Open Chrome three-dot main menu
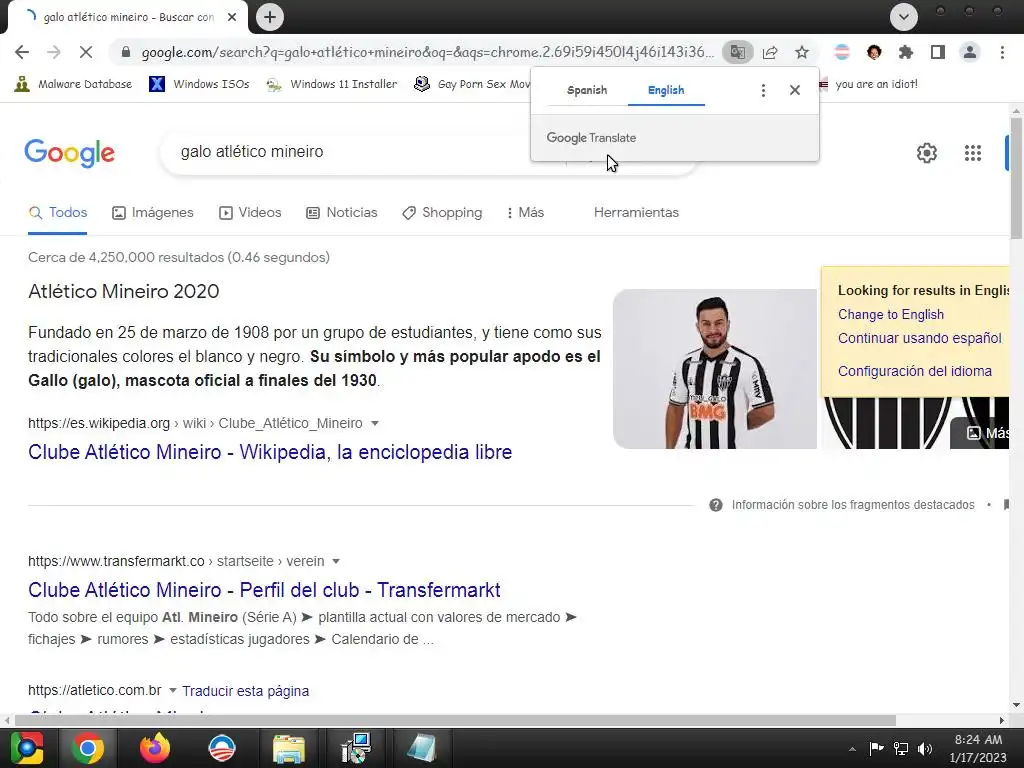The height and width of the screenshot is (768, 1024). 1002,52
